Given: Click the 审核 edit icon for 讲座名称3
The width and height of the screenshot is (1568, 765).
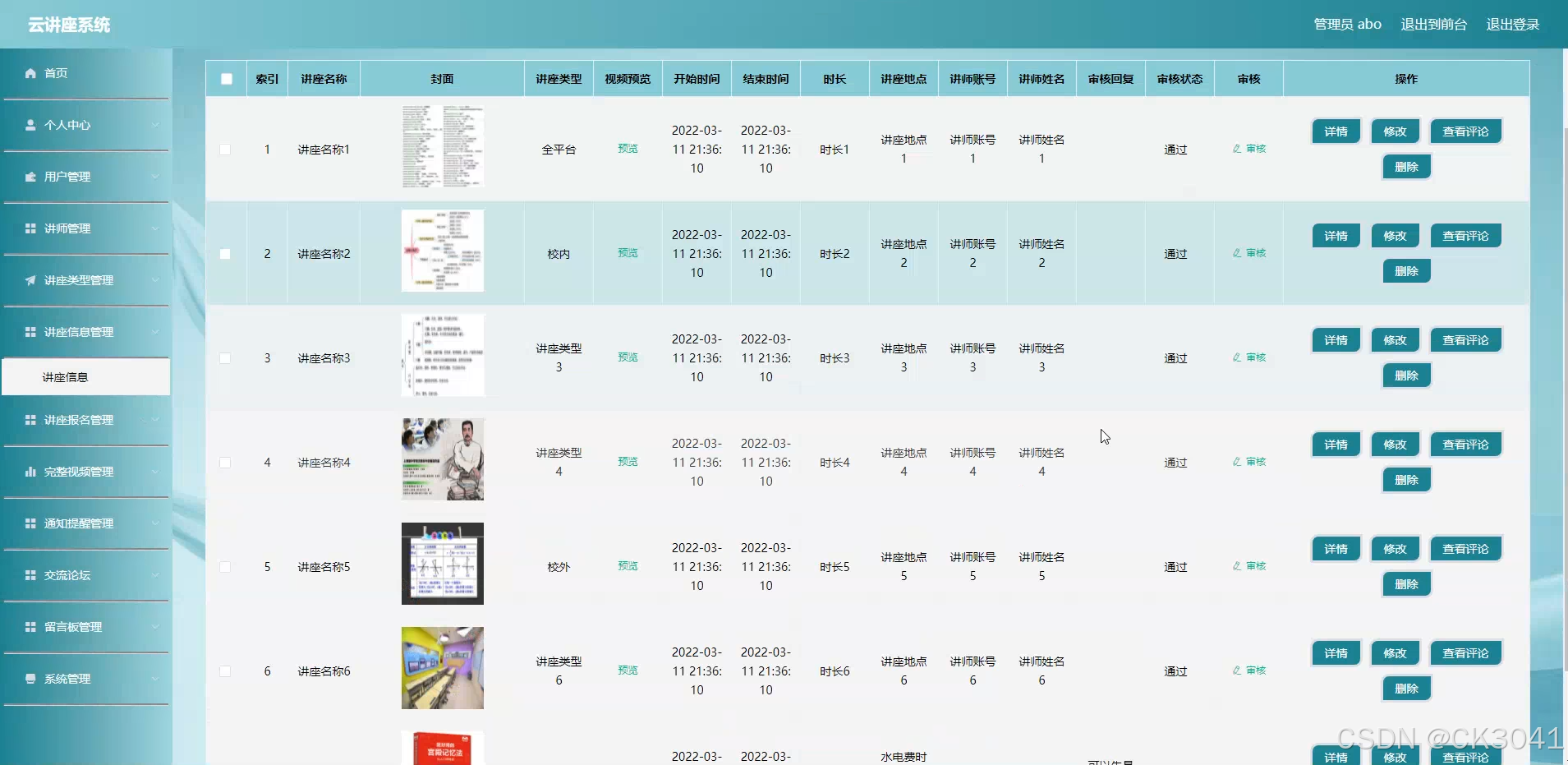Looking at the screenshot, I should 1237,357.
